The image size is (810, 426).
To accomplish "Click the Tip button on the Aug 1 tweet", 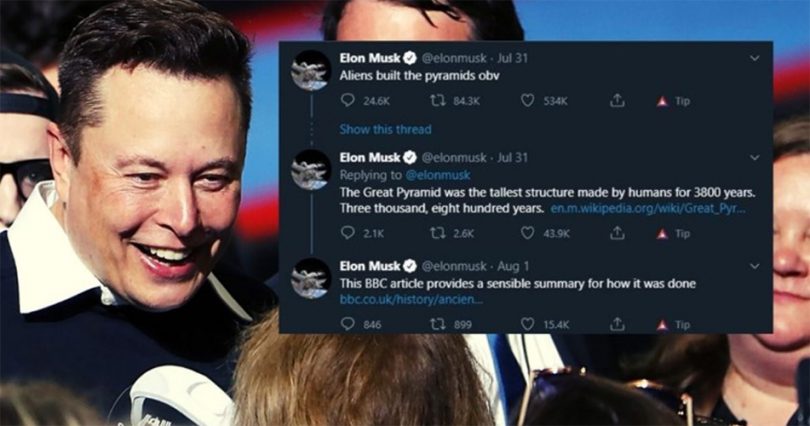I will 673,324.
